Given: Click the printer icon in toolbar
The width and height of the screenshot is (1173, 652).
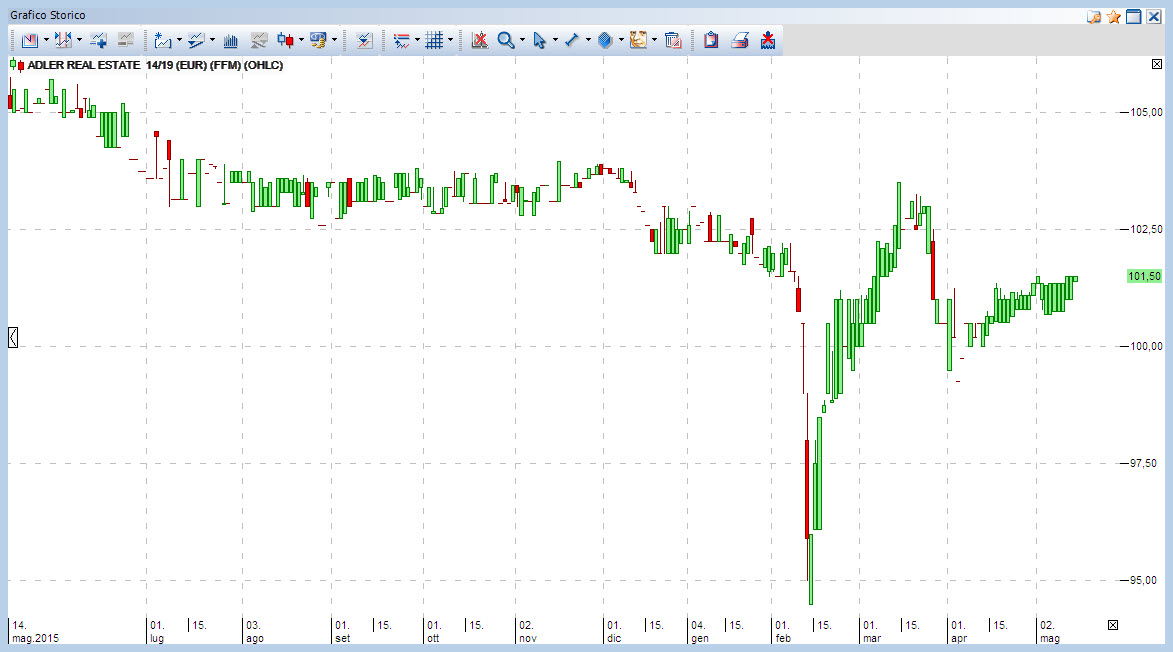Looking at the screenshot, I should 740,40.
